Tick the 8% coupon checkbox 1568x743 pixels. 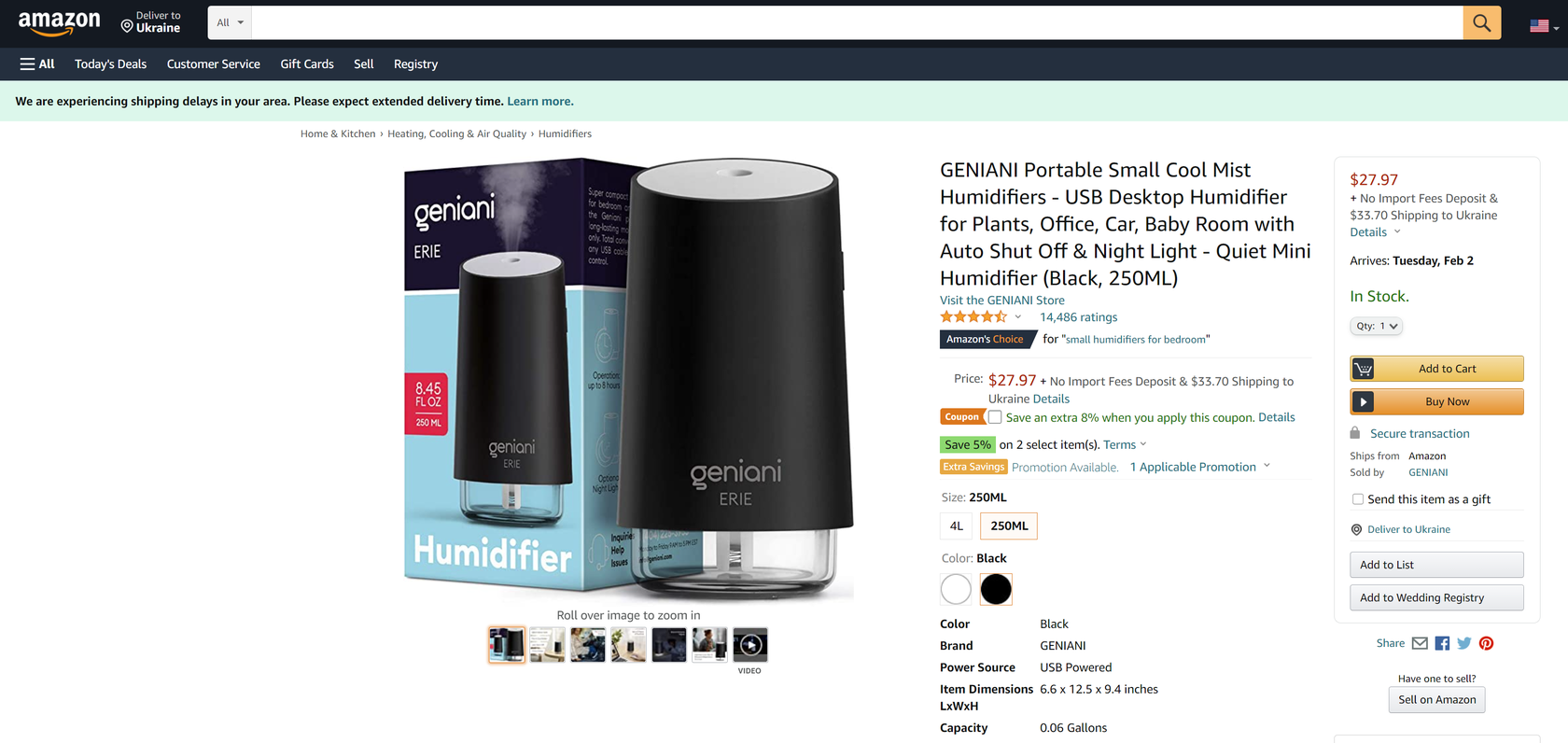[x=995, y=417]
